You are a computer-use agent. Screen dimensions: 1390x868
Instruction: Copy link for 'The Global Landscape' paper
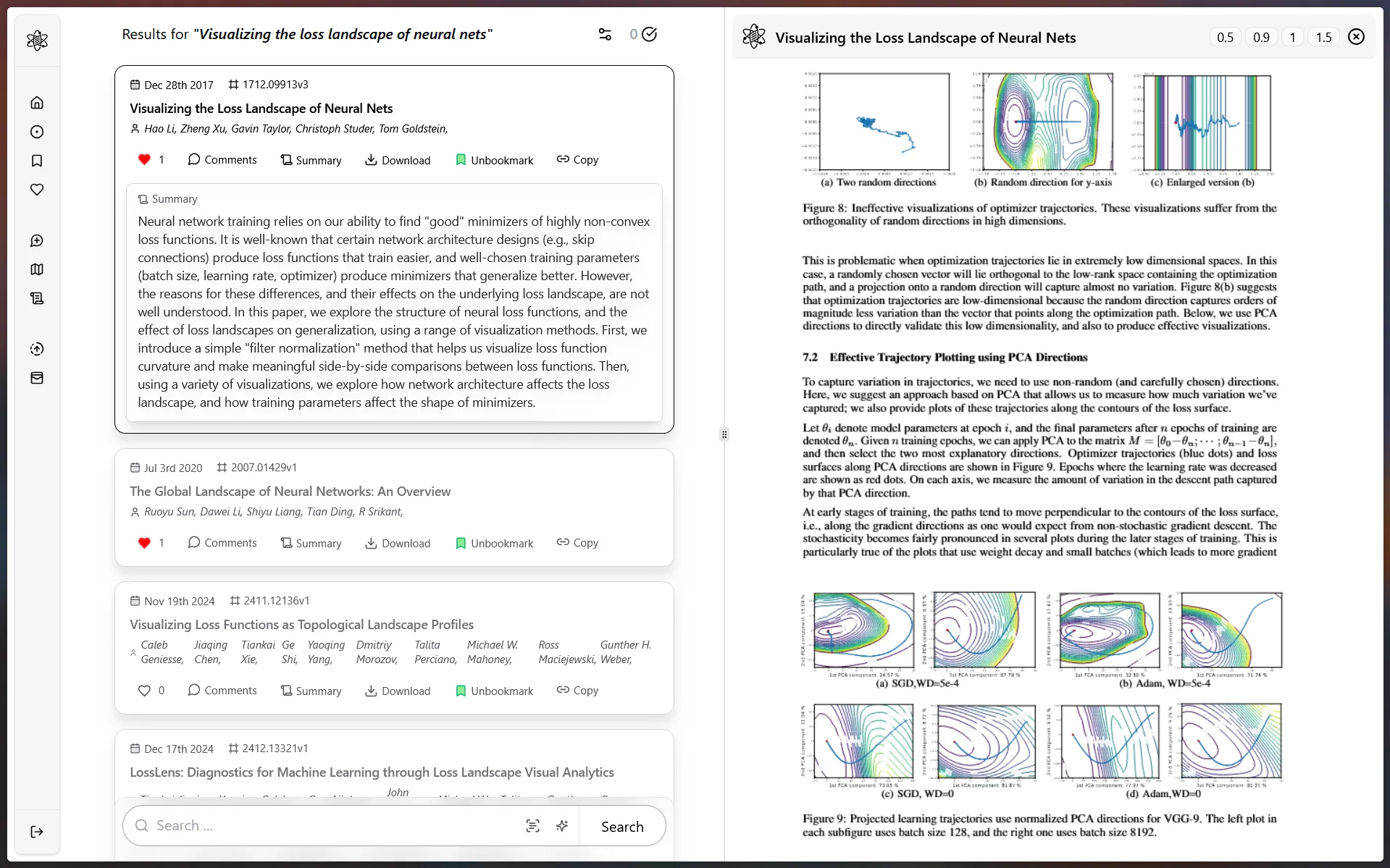(x=577, y=542)
